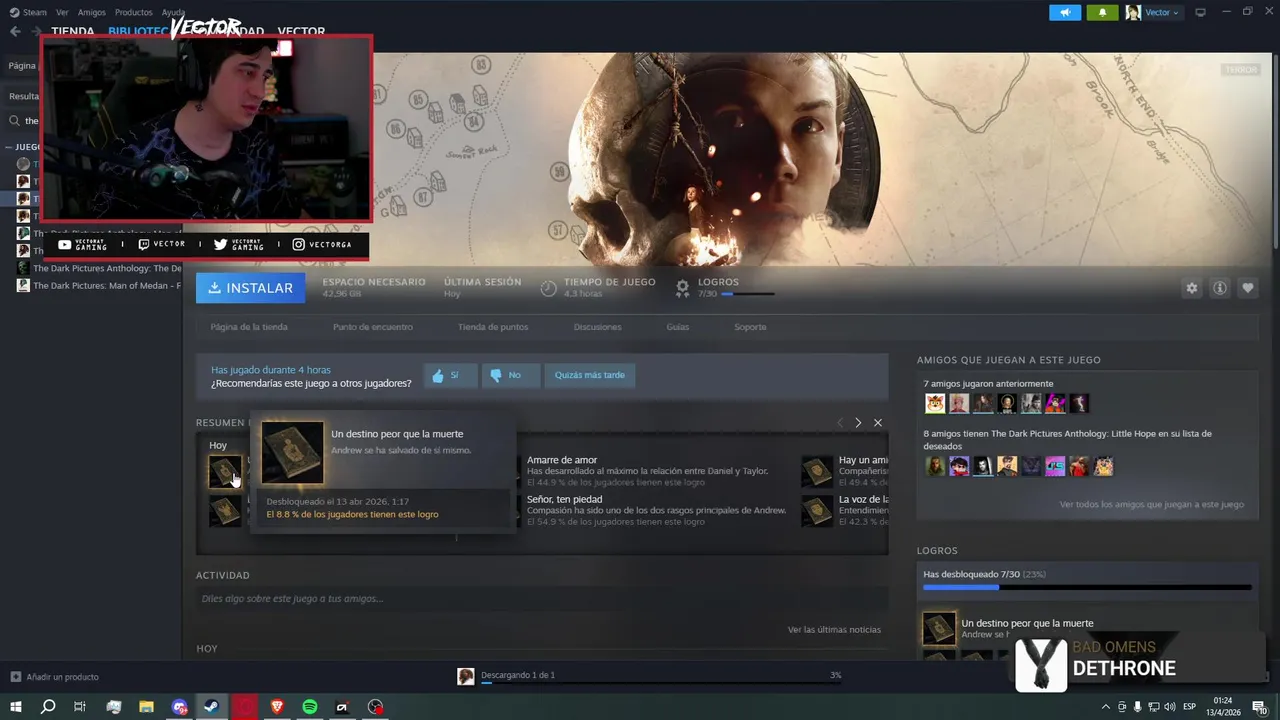Click Señor, ten piedad achievement
This screenshot has width=1280, height=720.
tap(564, 499)
